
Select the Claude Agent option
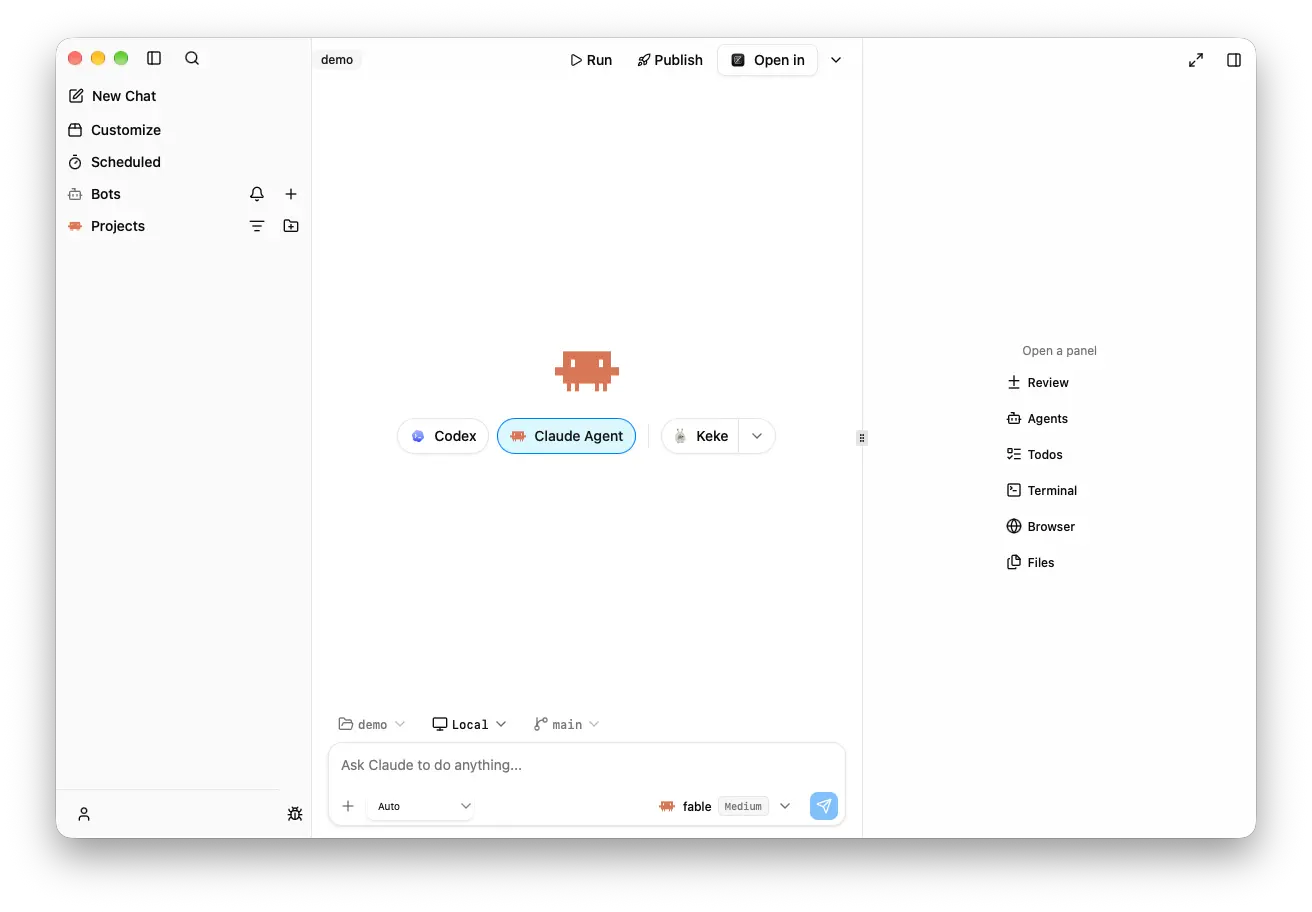pos(566,436)
